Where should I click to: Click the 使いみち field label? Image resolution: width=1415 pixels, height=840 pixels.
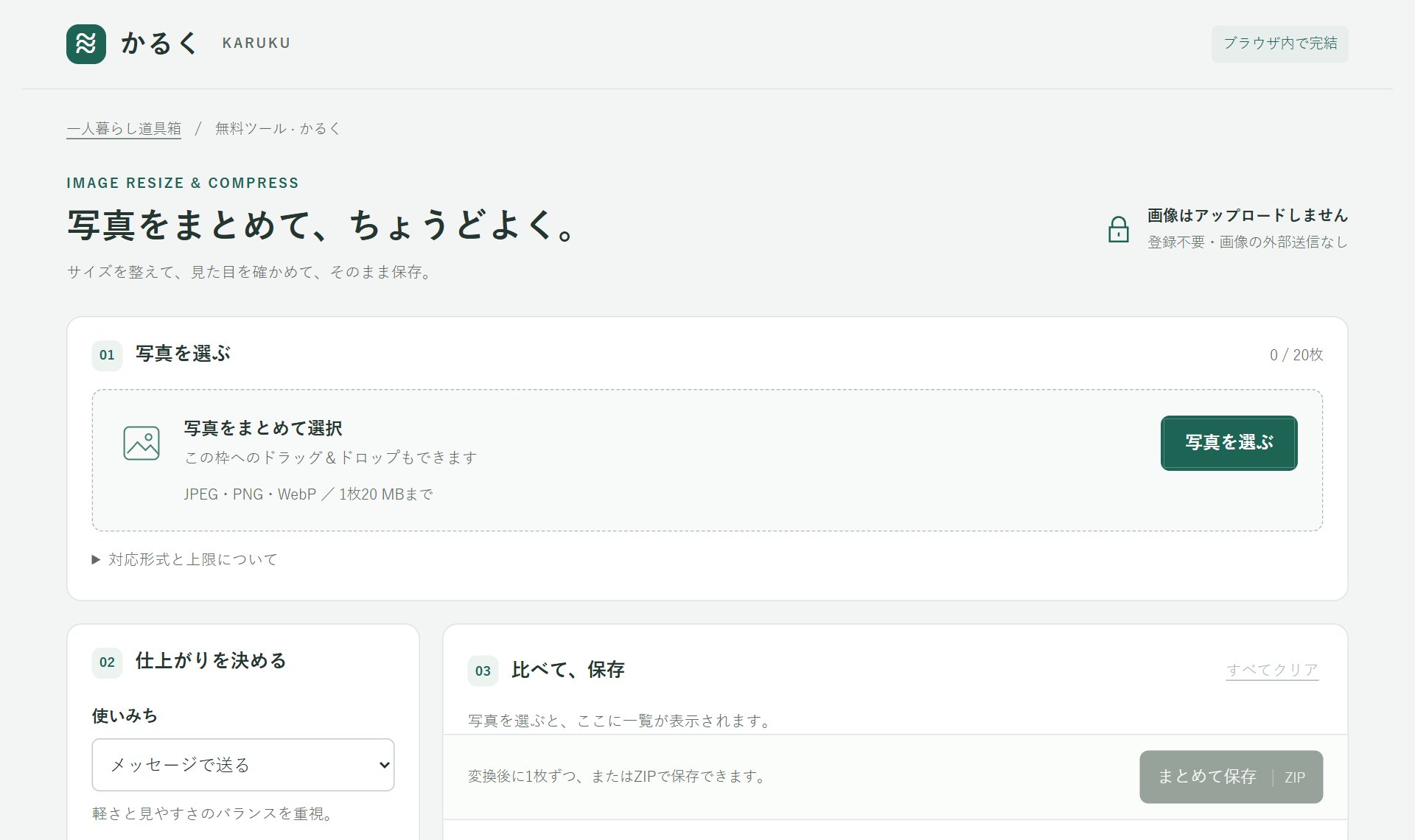(125, 715)
